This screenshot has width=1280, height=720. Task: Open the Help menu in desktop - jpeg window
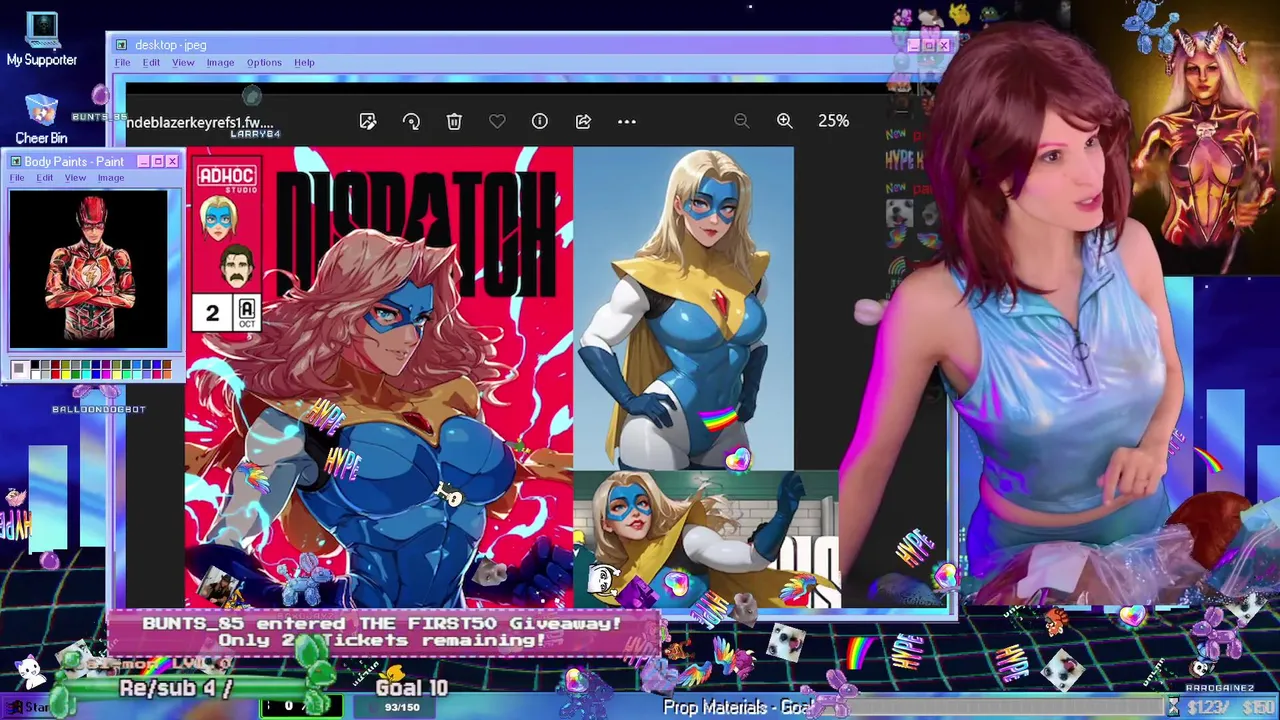304,62
